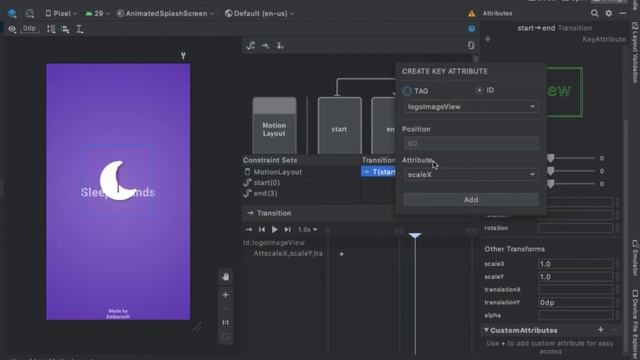The width and height of the screenshot is (640, 360).
Task: Click the loop/cycle arrow playback control
Action: 249,230
